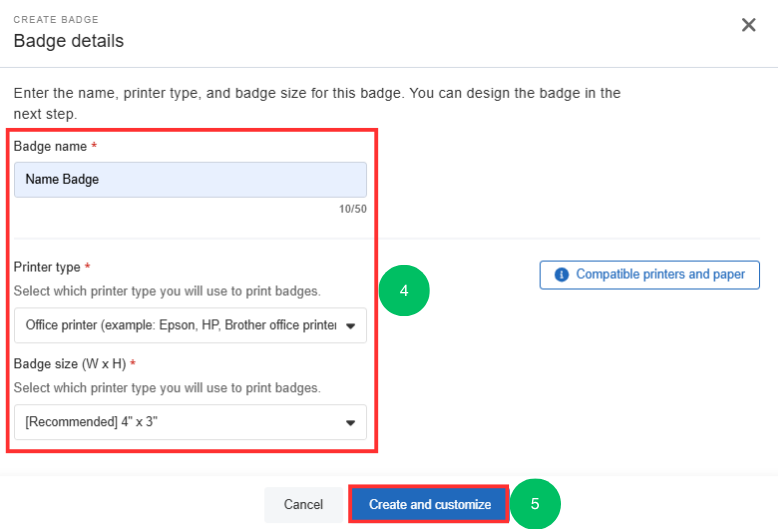
Task: Click the CREATE BADGE header text
Action: tap(56, 20)
